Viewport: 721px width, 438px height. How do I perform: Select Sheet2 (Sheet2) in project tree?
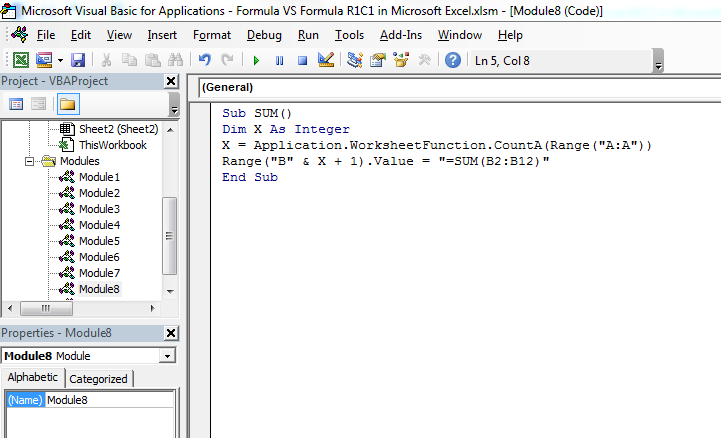(118, 129)
